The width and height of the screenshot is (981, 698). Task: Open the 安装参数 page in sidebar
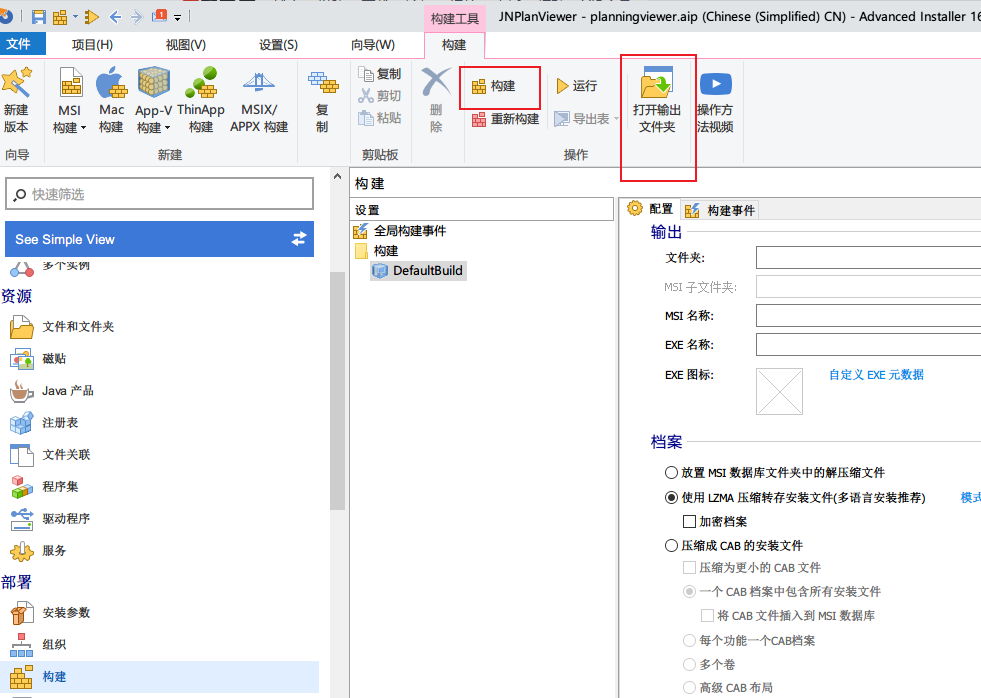point(51,613)
